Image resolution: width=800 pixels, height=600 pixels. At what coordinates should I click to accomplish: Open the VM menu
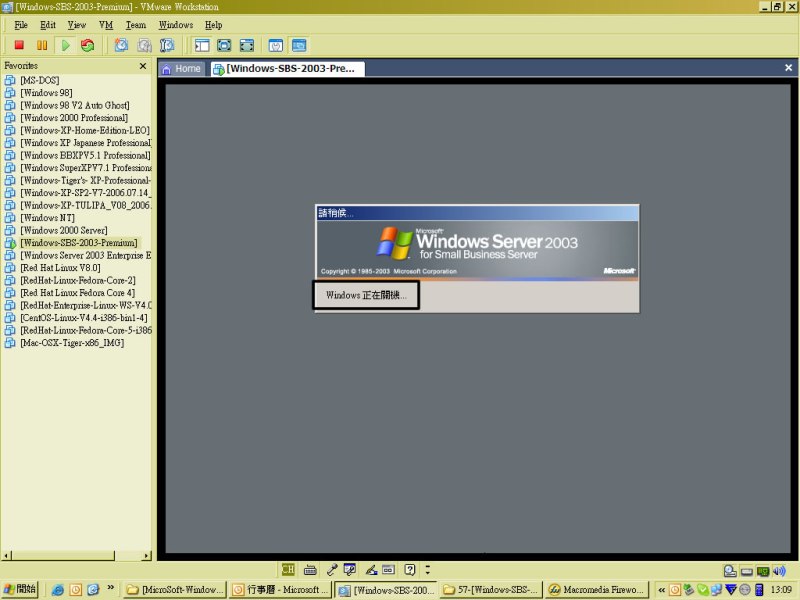106,25
